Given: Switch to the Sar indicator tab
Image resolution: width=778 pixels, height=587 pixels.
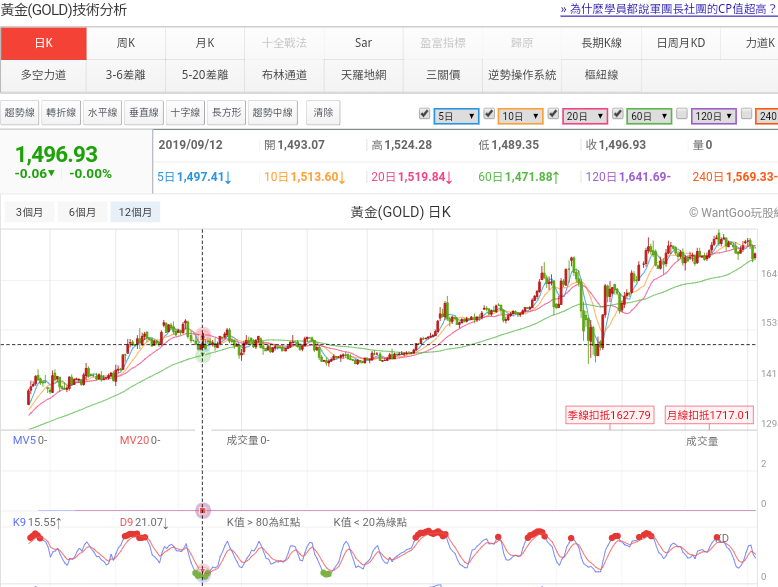Looking at the screenshot, I should [363, 43].
